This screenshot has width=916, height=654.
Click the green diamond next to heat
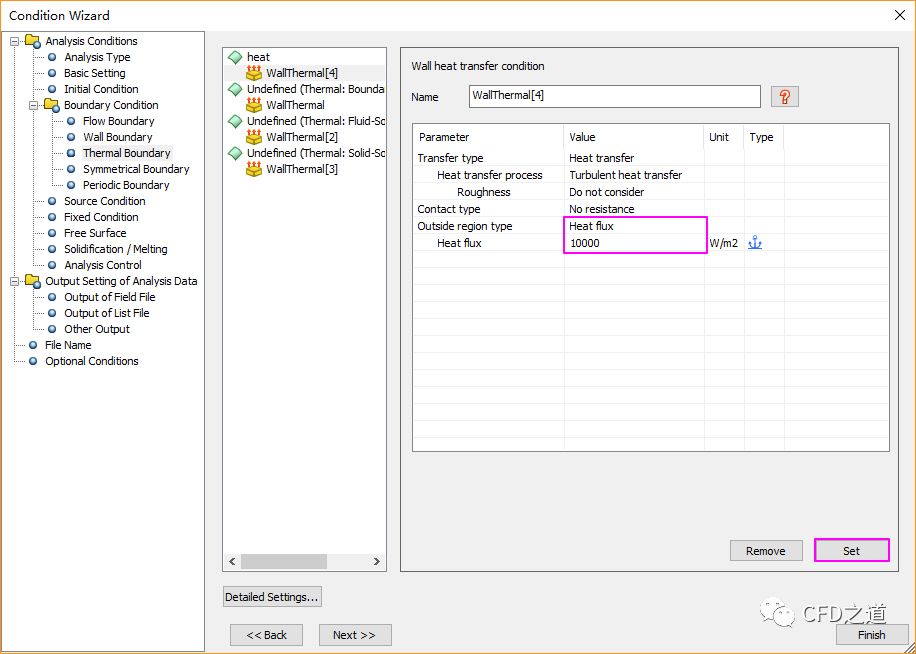tap(235, 57)
